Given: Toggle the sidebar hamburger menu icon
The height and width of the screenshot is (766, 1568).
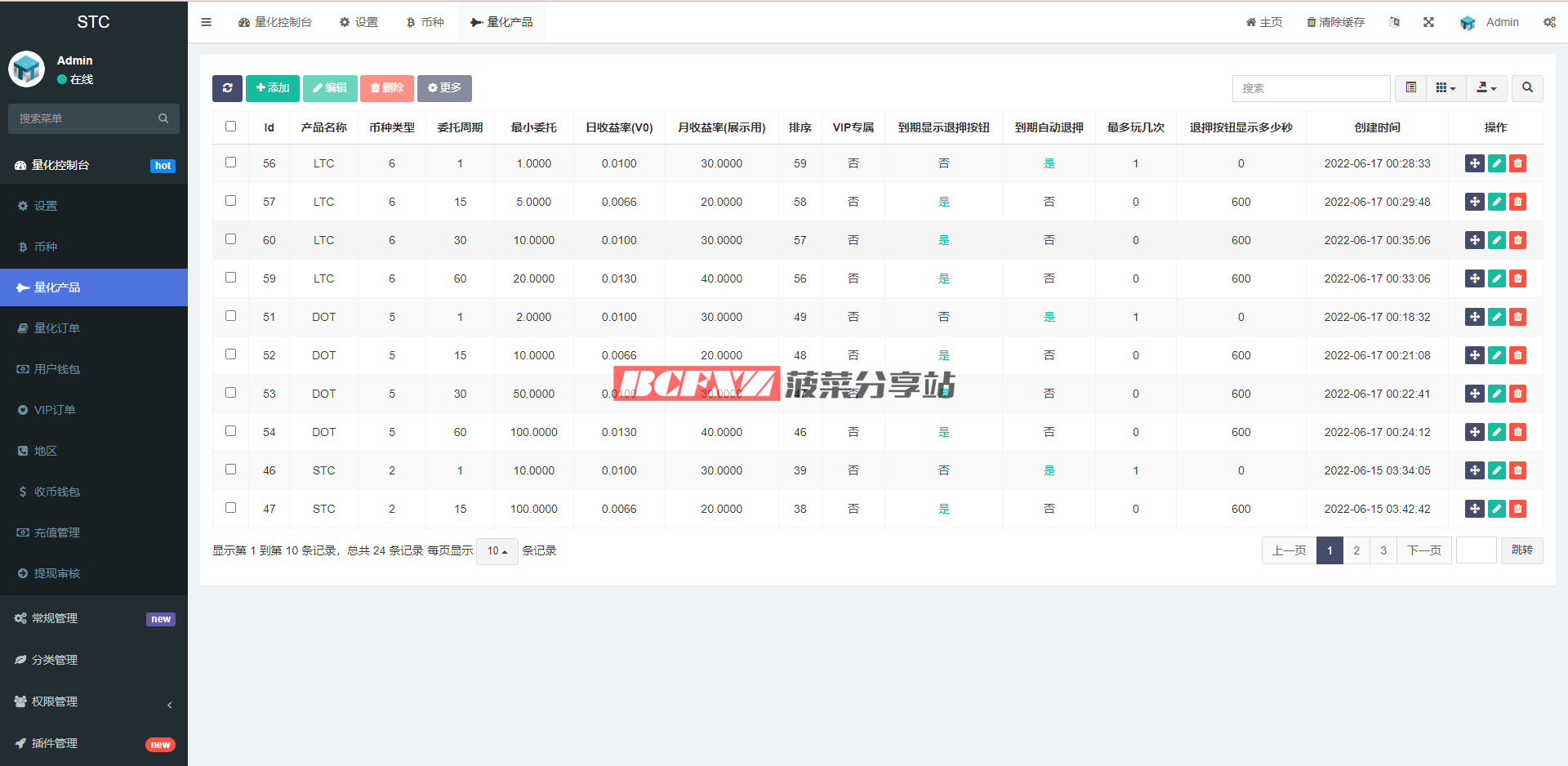Looking at the screenshot, I should pos(206,22).
